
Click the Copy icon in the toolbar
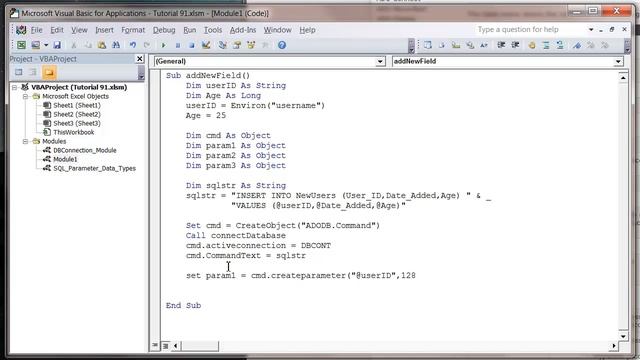[x=88, y=45]
